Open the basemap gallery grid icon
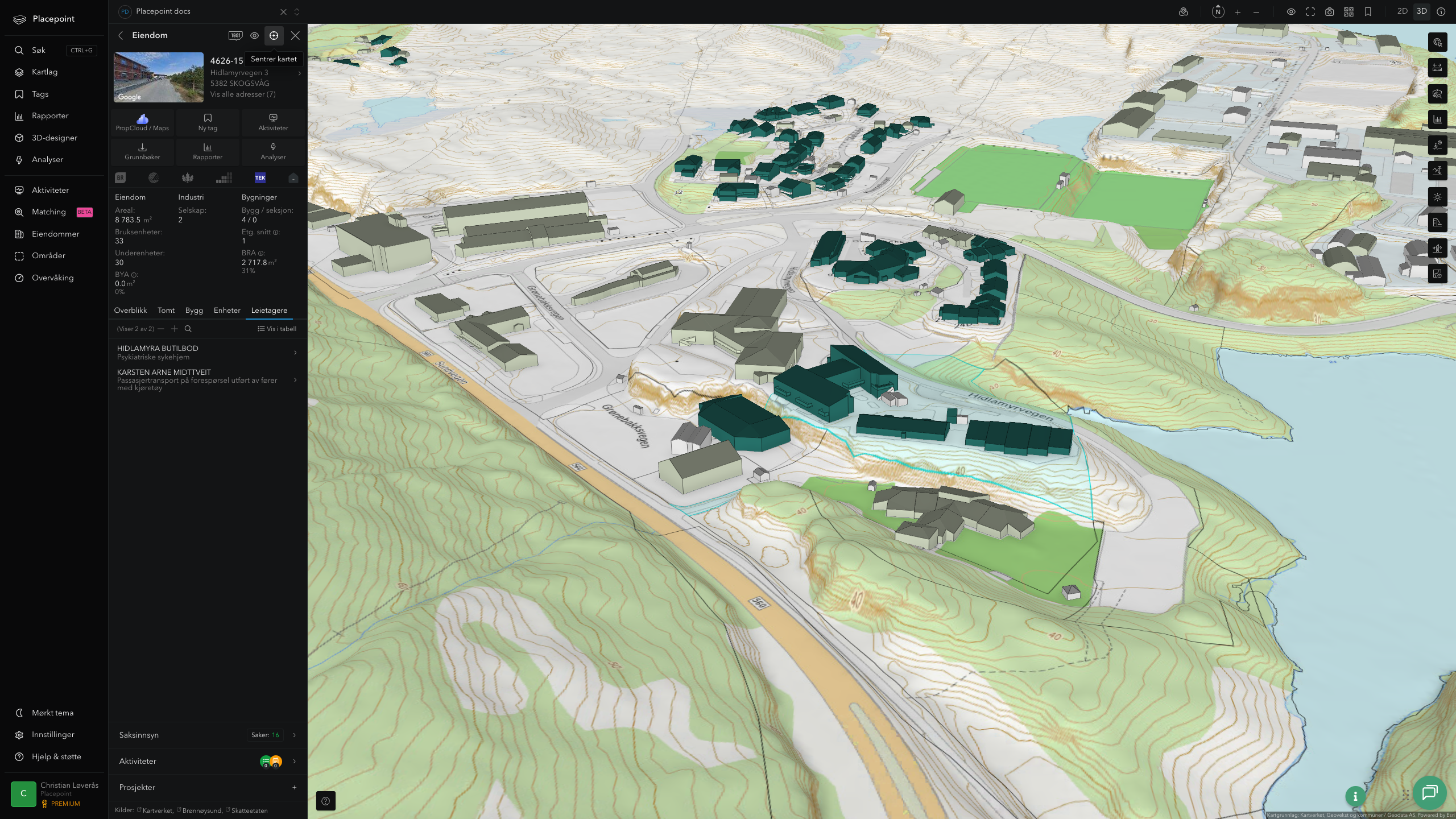 pyautogui.click(x=1349, y=11)
